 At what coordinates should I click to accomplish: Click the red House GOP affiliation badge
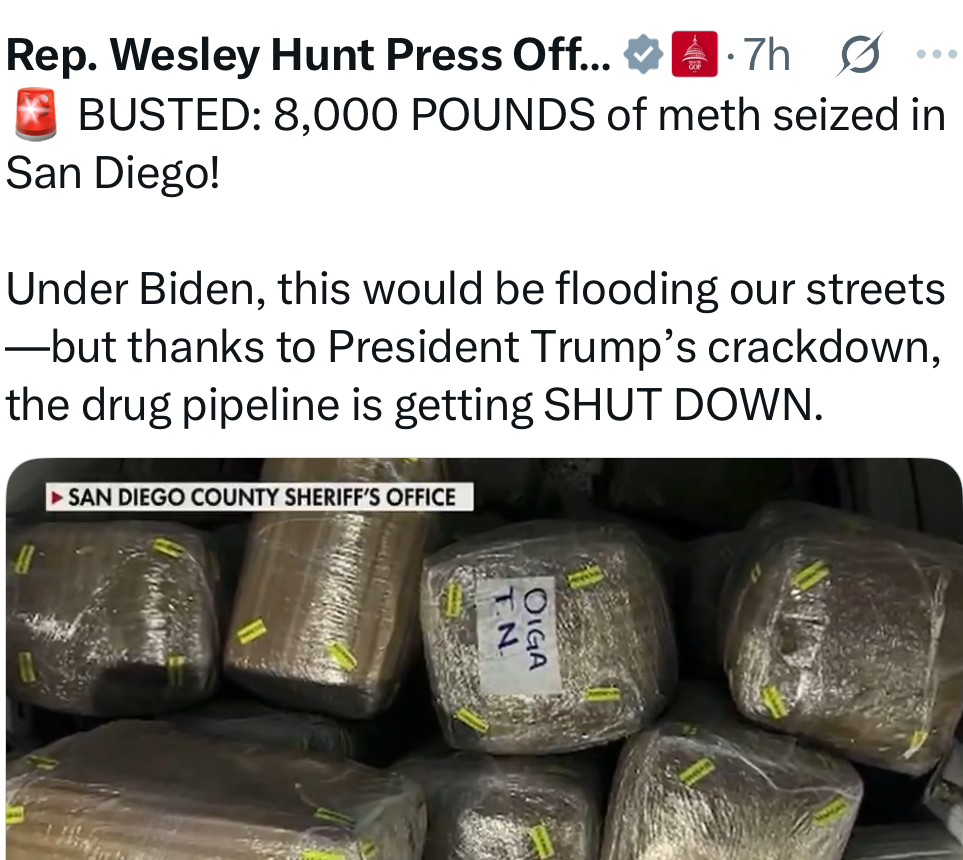pyautogui.click(x=695, y=54)
